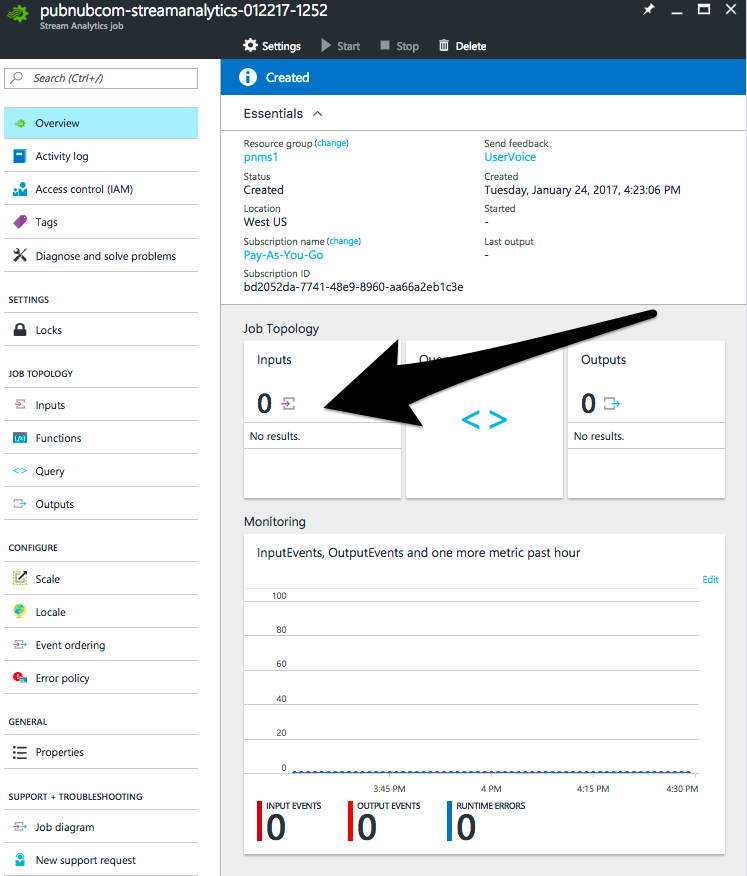Click the Delete trash icon
This screenshot has width=747, height=876.
click(x=444, y=45)
